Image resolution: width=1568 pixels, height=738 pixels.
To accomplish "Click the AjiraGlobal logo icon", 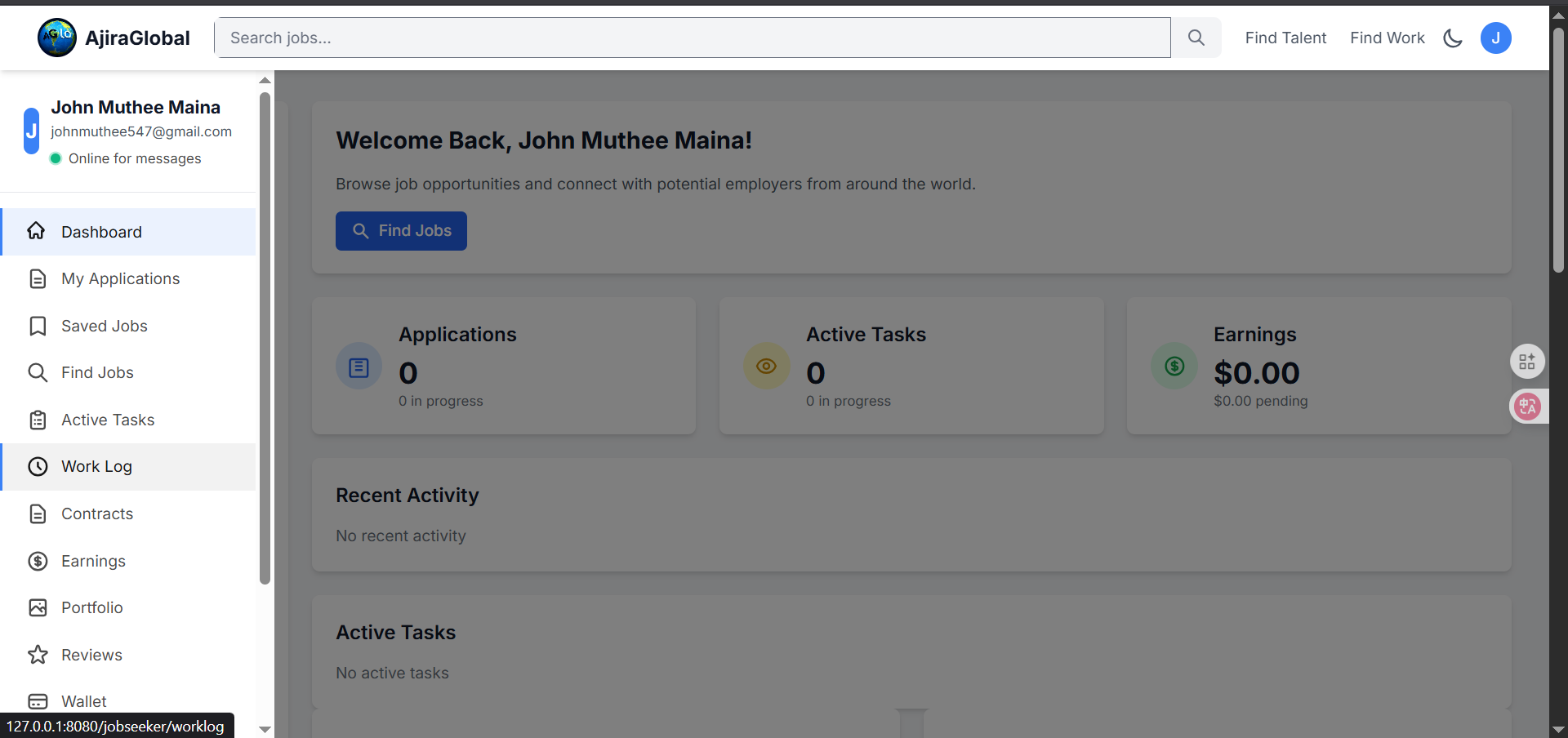I will click(56, 38).
